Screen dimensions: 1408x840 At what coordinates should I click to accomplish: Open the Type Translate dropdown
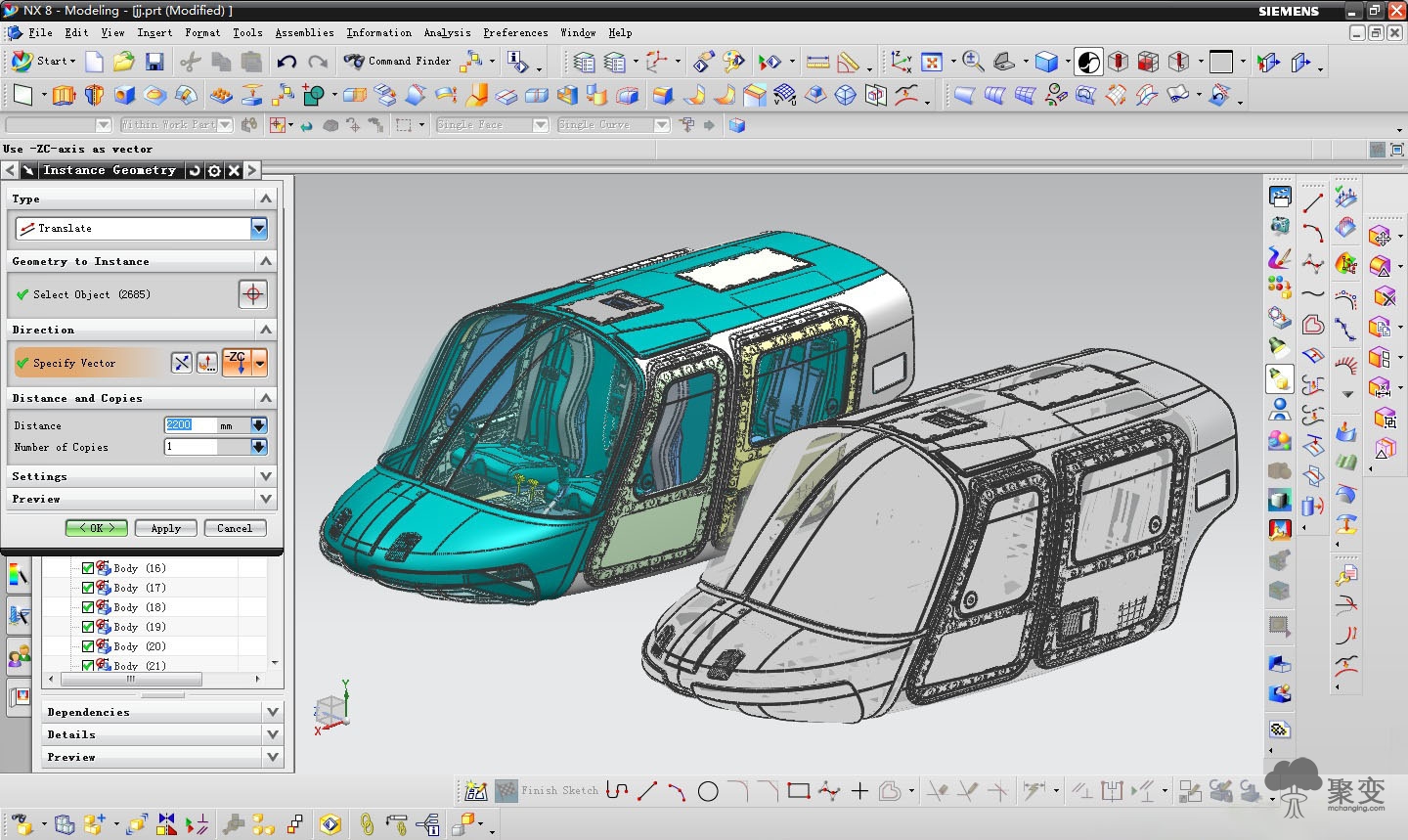(x=259, y=228)
